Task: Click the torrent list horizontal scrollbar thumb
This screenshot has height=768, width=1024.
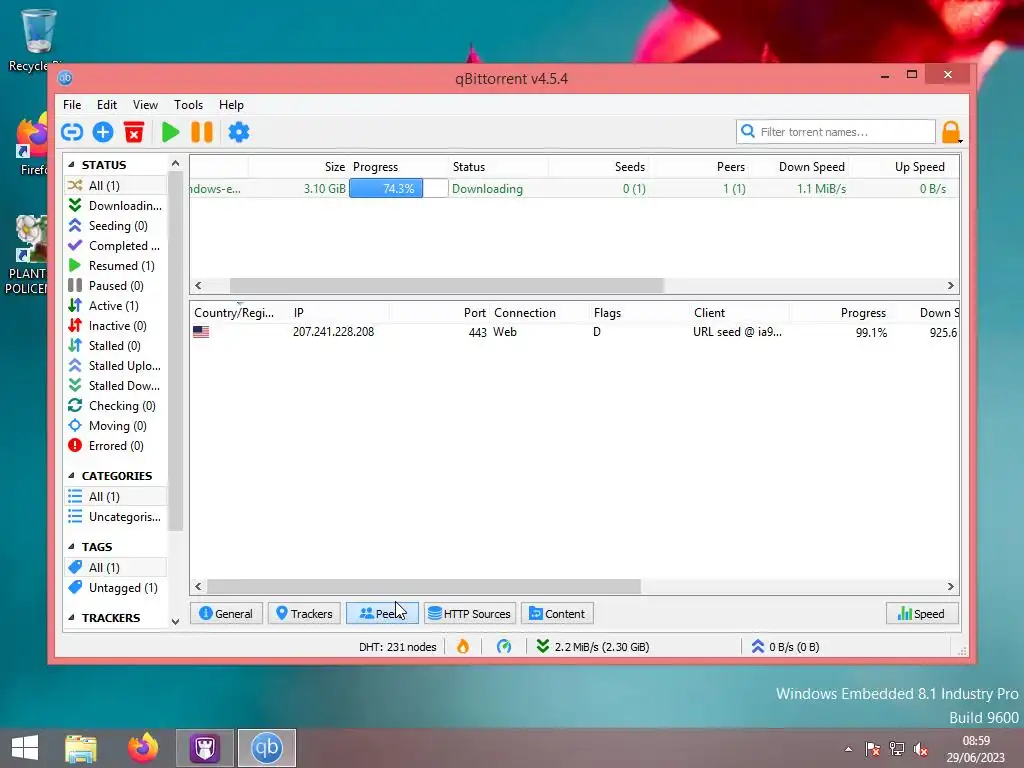Action: pos(447,285)
